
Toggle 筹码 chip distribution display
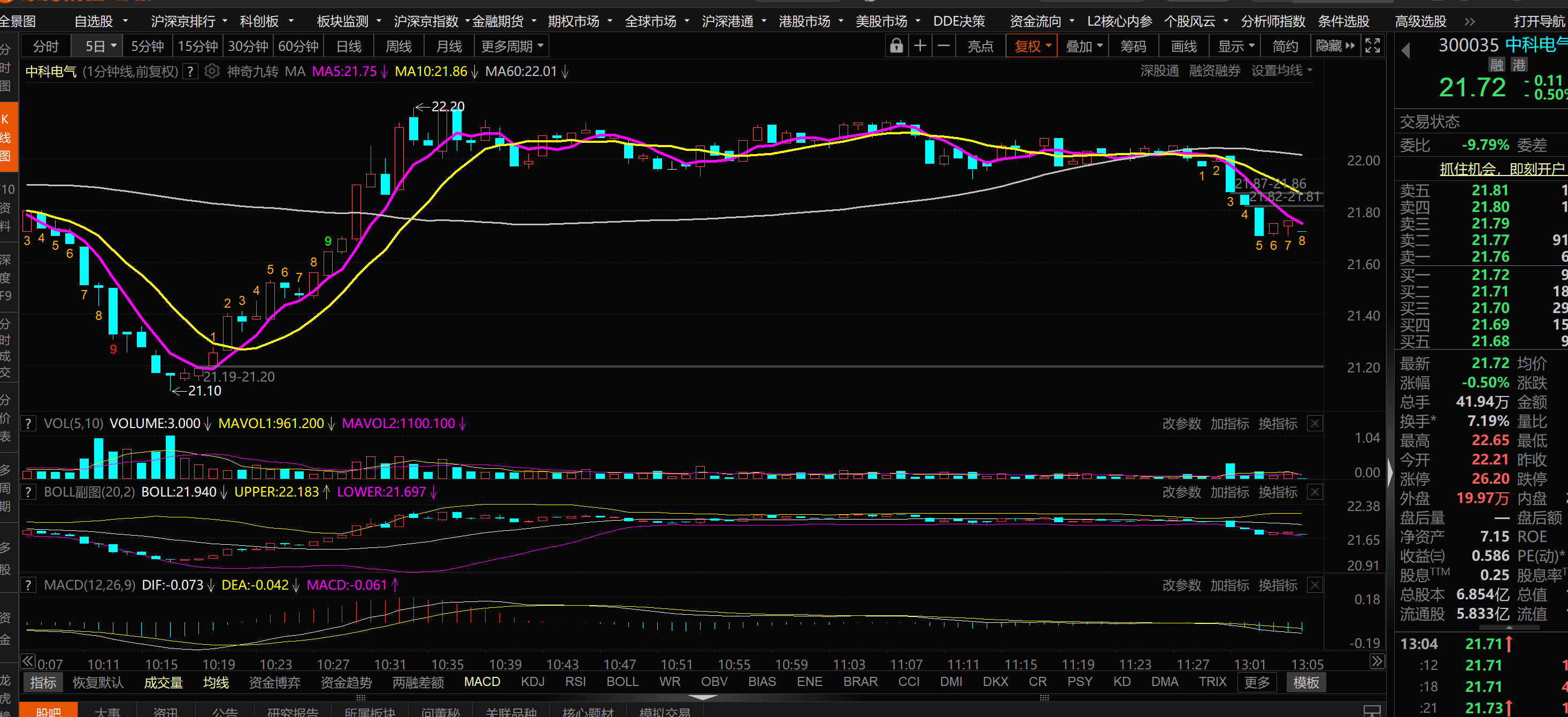click(x=1133, y=47)
